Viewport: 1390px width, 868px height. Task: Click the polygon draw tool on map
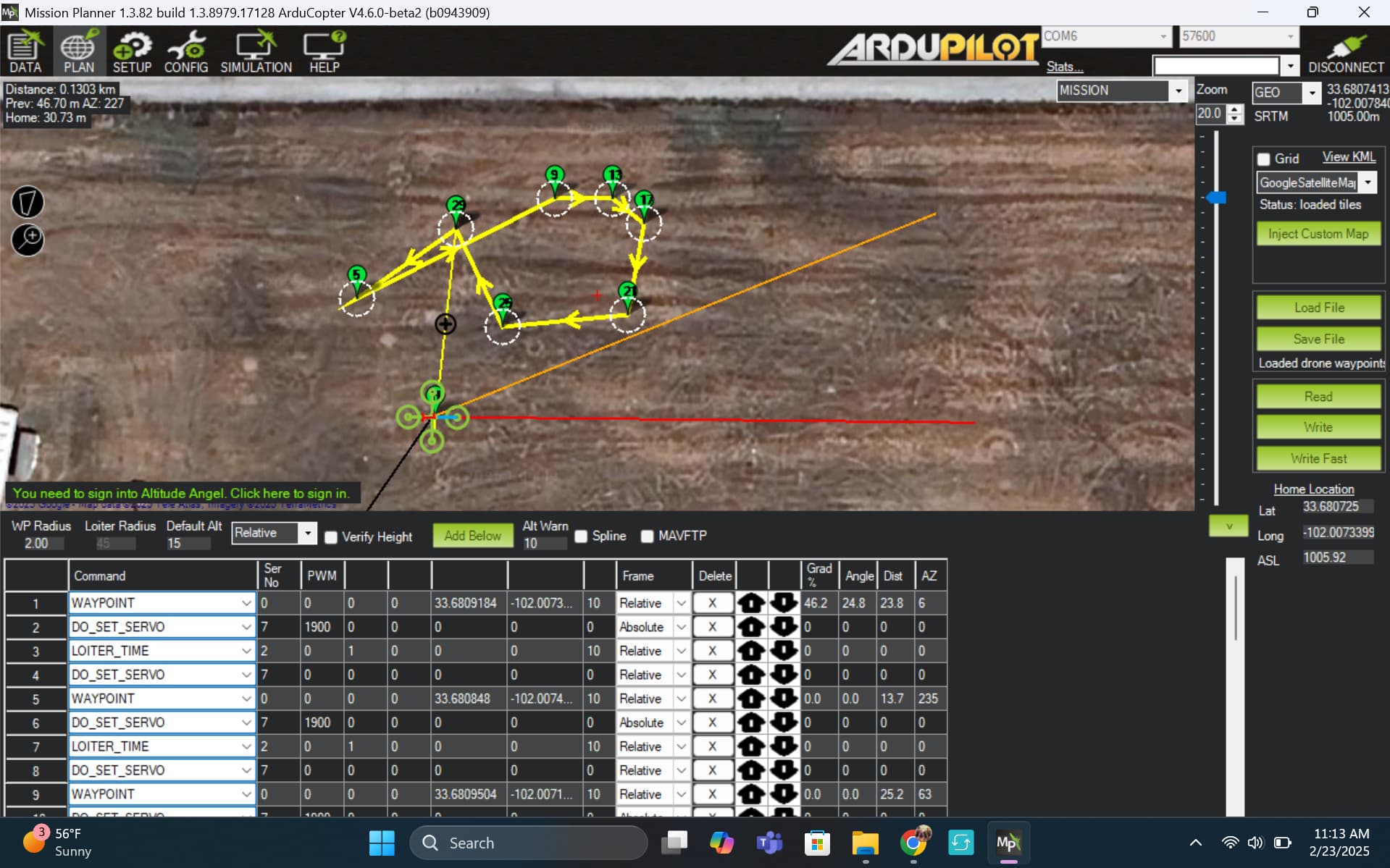click(28, 202)
